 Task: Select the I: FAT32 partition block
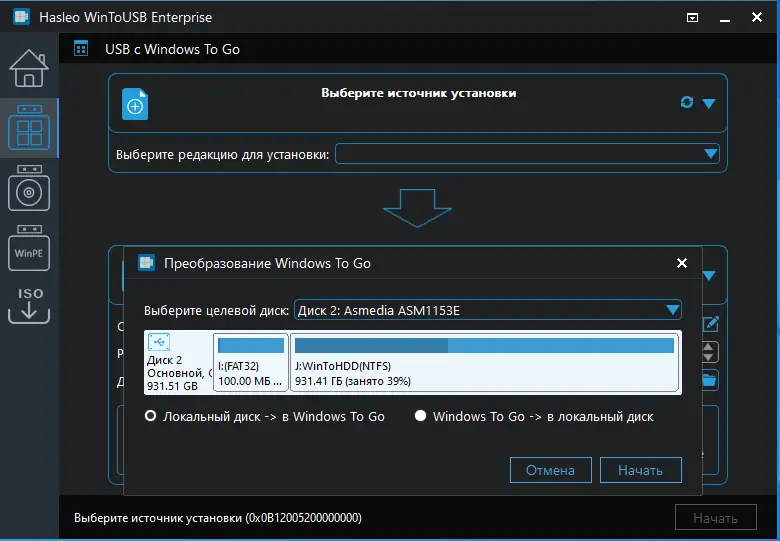[251, 362]
